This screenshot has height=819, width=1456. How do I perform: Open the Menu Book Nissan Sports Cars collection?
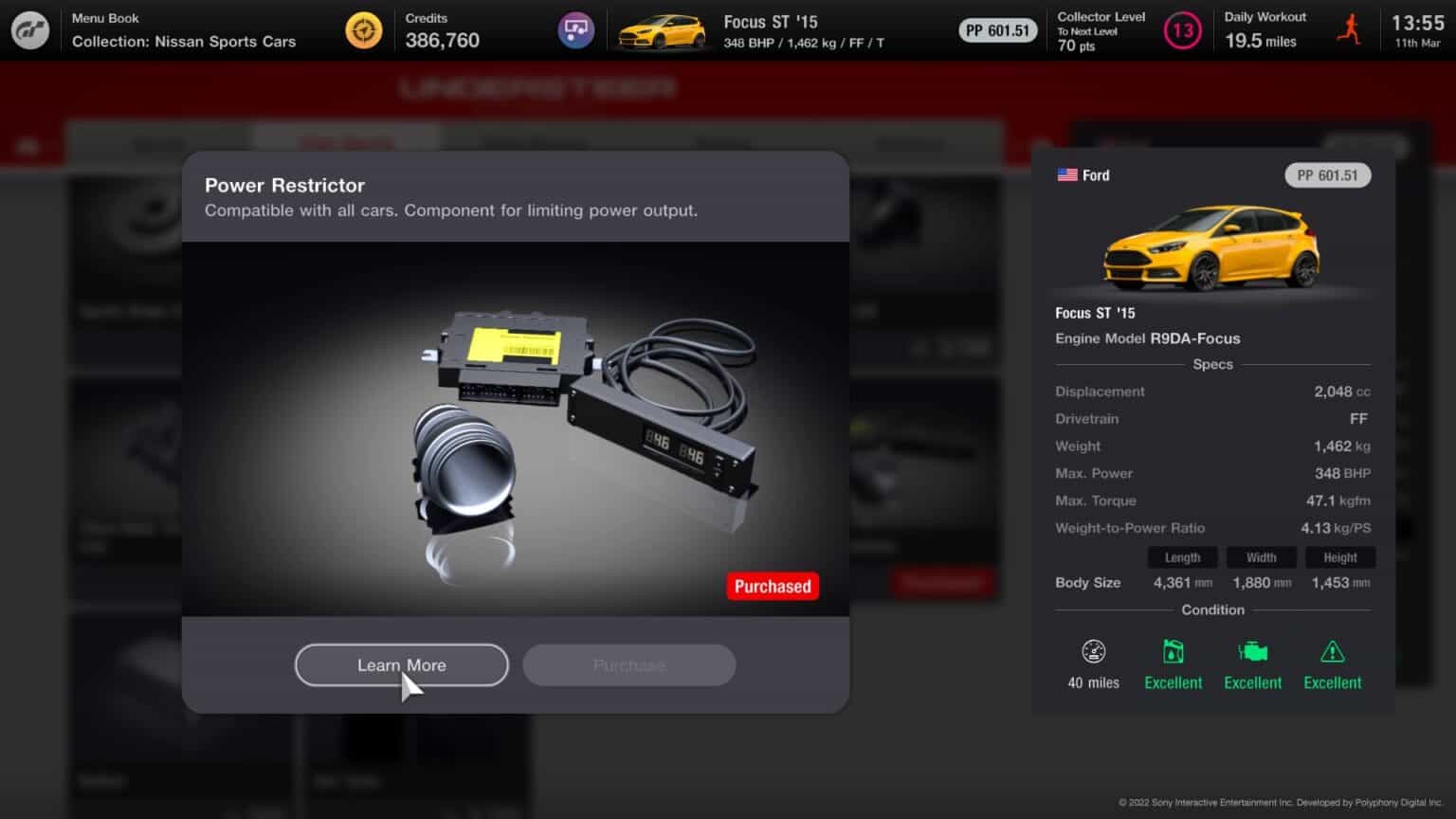point(185,29)
